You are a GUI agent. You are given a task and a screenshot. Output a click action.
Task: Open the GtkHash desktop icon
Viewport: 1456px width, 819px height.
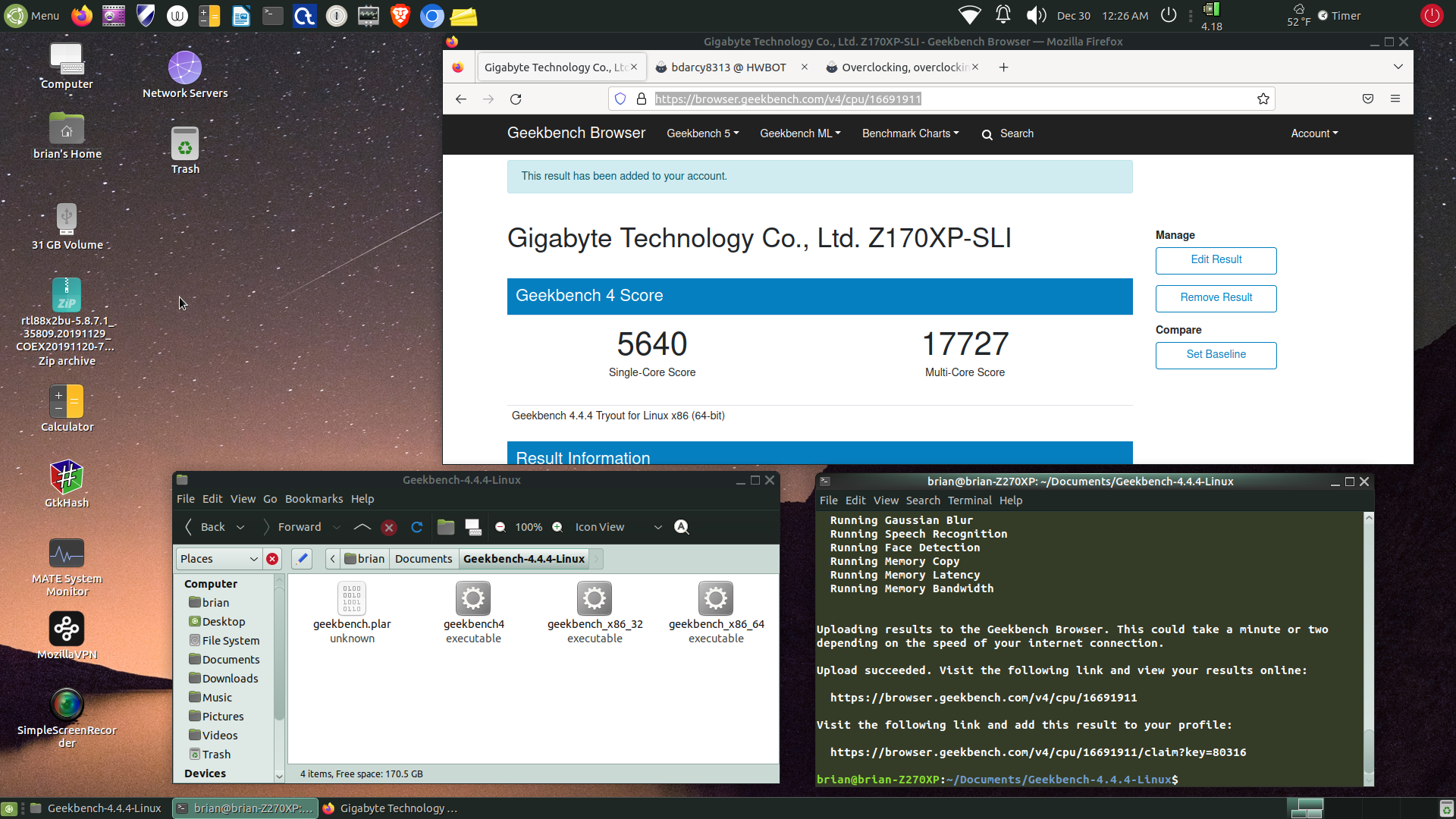pos(67,477)
